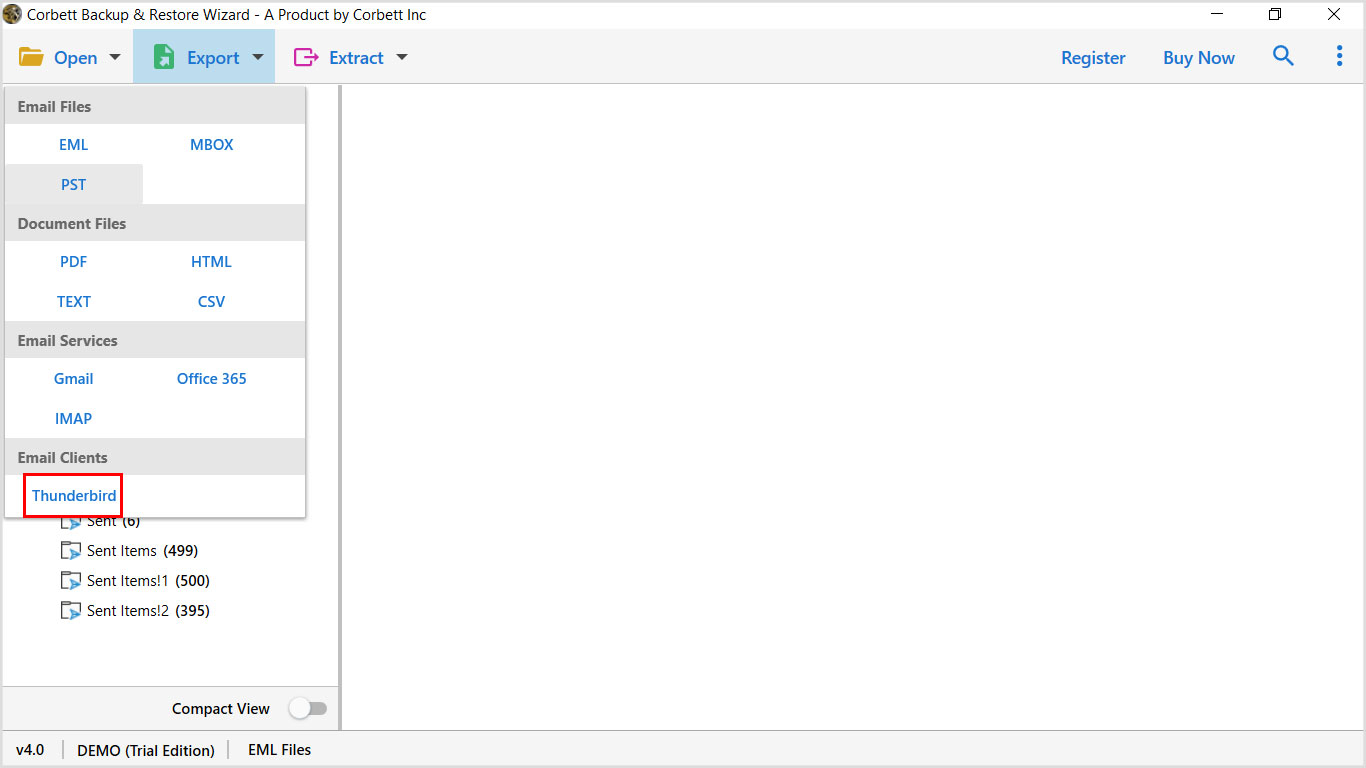Click the Register link
Image resolution: width=1366 pixels, height=768 pixels.
1093,58
